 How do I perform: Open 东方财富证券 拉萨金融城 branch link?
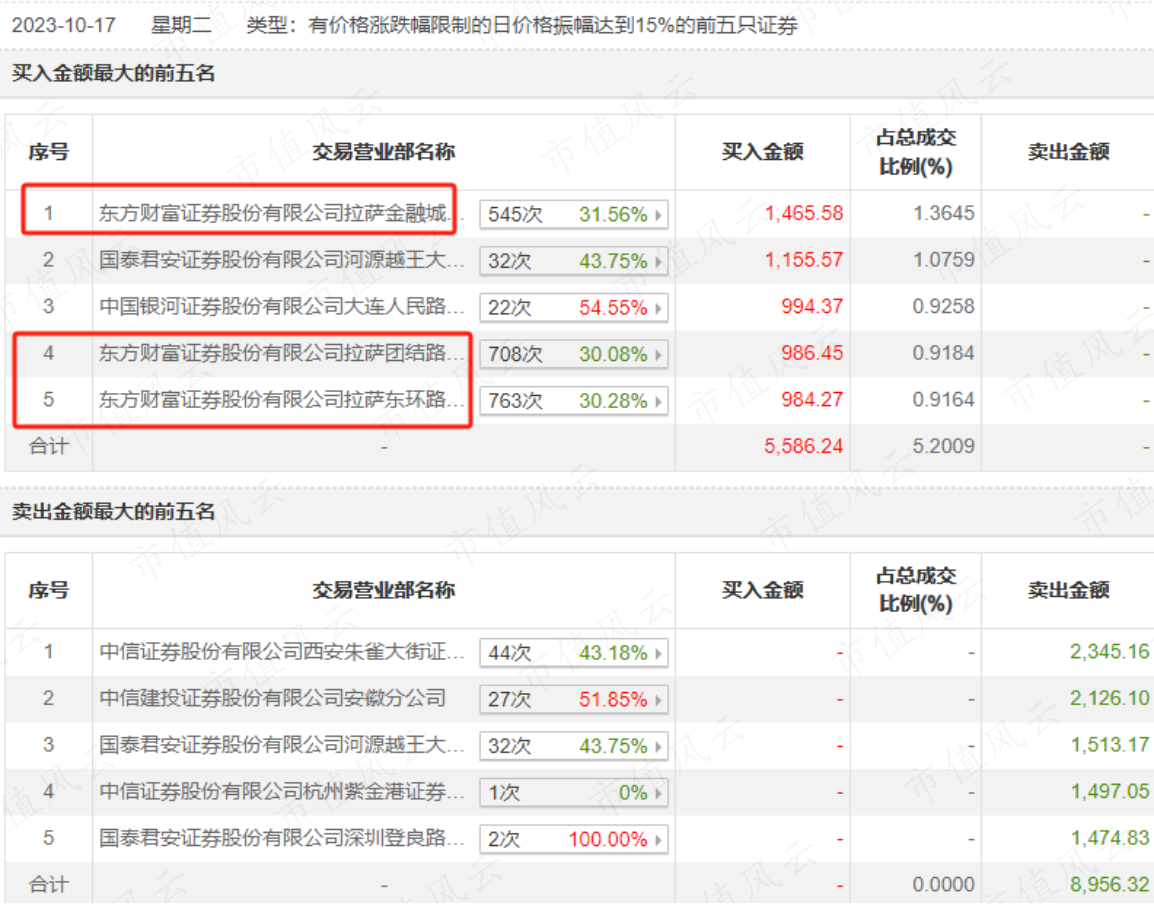[281, 213]
